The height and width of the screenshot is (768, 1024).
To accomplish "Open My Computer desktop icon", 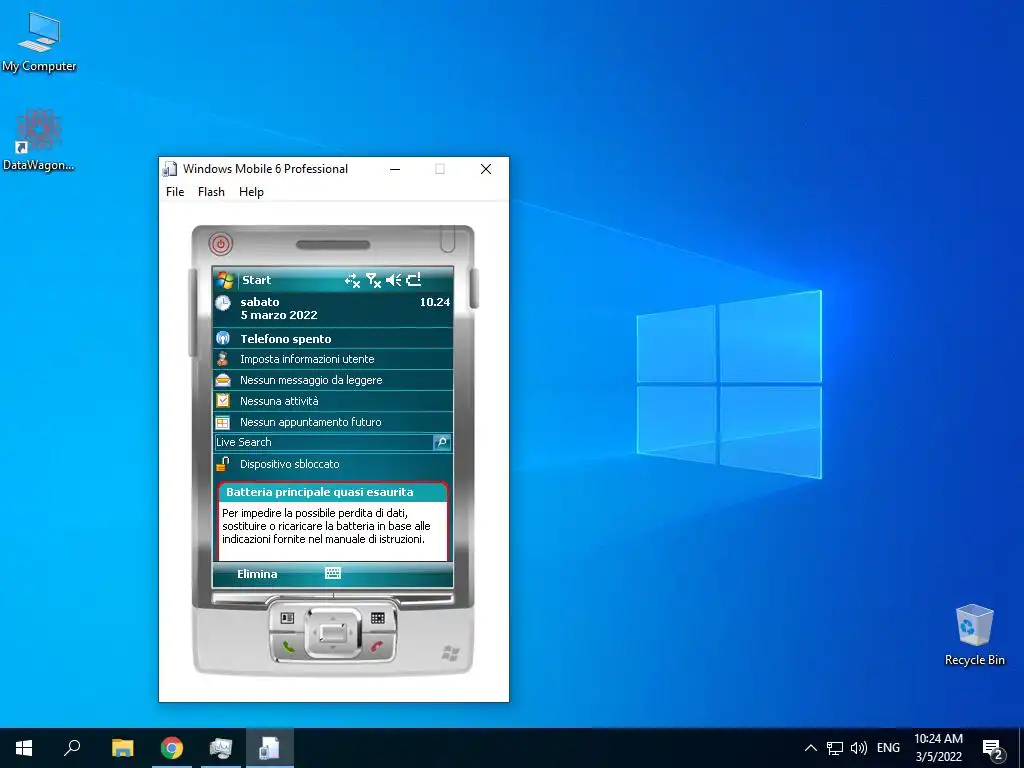I will tap(39, 42).
